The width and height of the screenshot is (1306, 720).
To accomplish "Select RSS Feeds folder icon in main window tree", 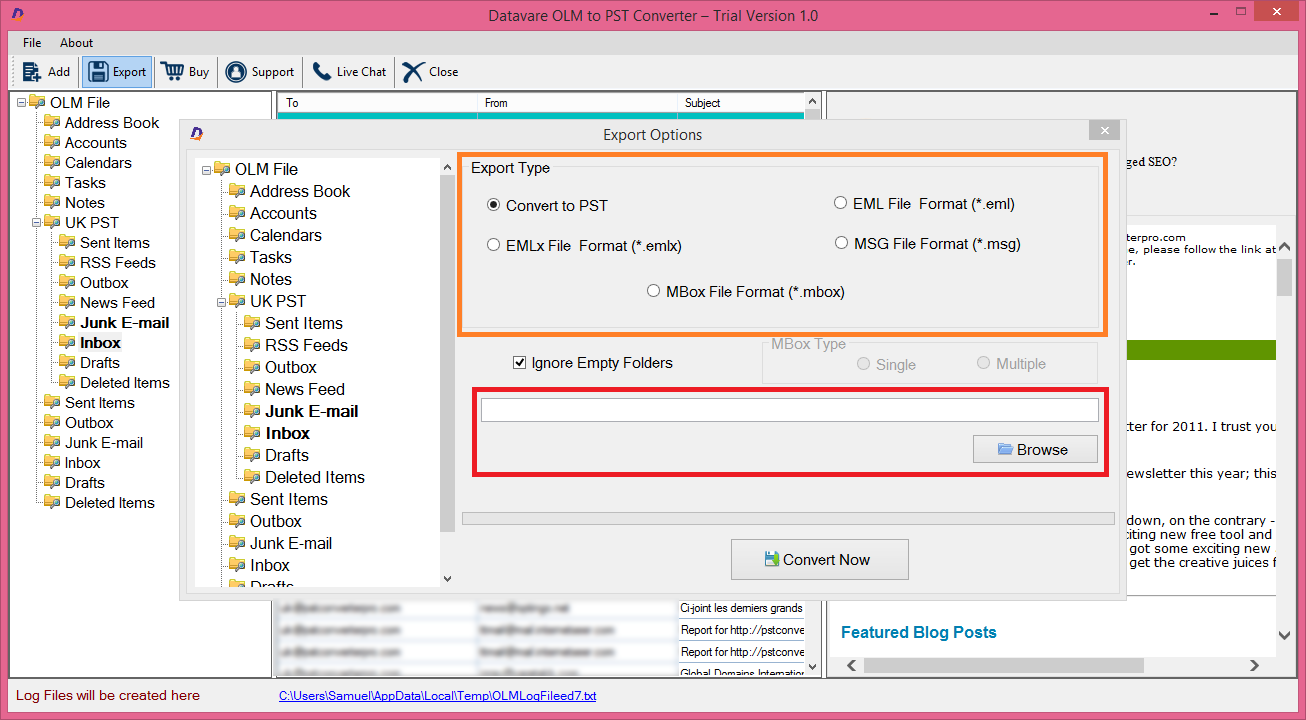I will [x=68, y=262].
